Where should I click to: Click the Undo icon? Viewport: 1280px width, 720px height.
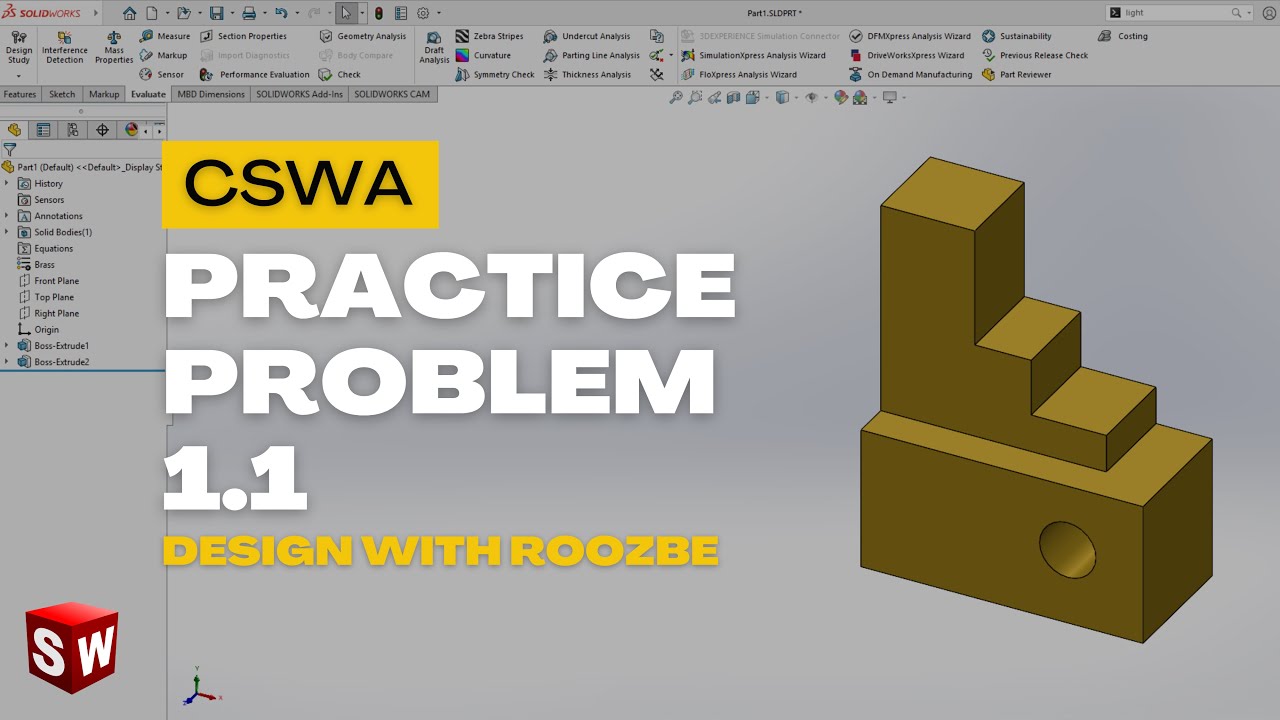tap(281, 13)
